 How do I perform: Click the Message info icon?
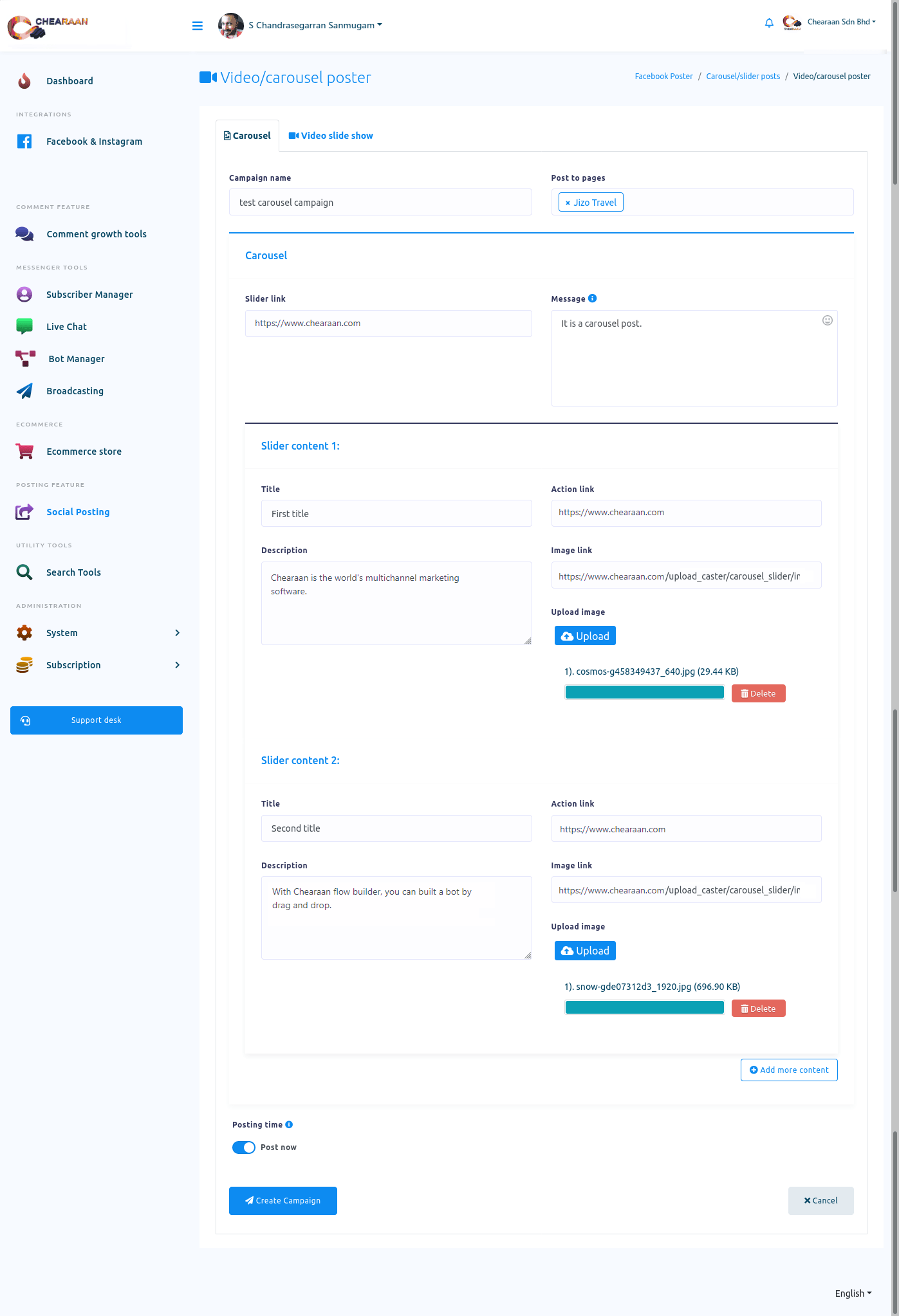tap(593, 298)
